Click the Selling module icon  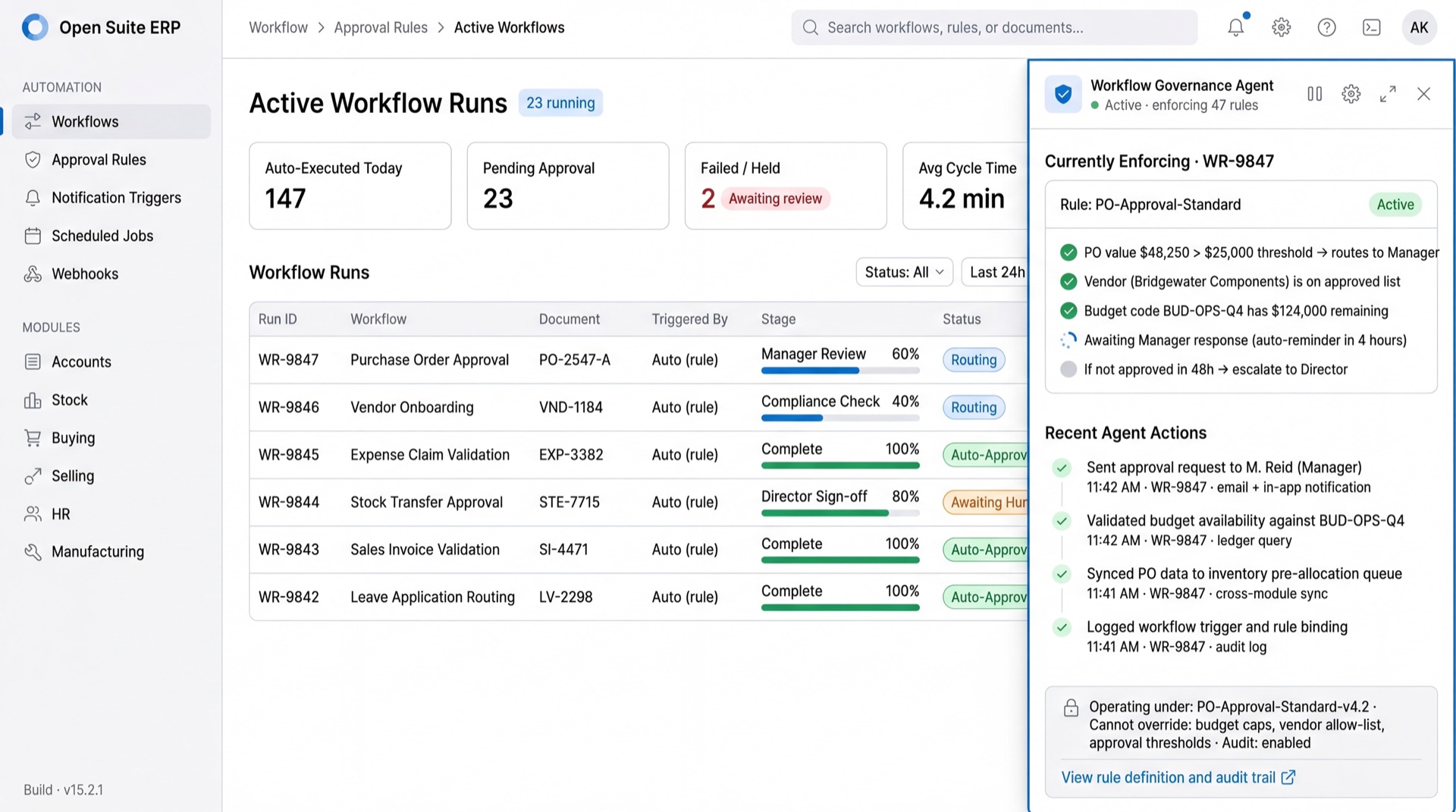33,475
